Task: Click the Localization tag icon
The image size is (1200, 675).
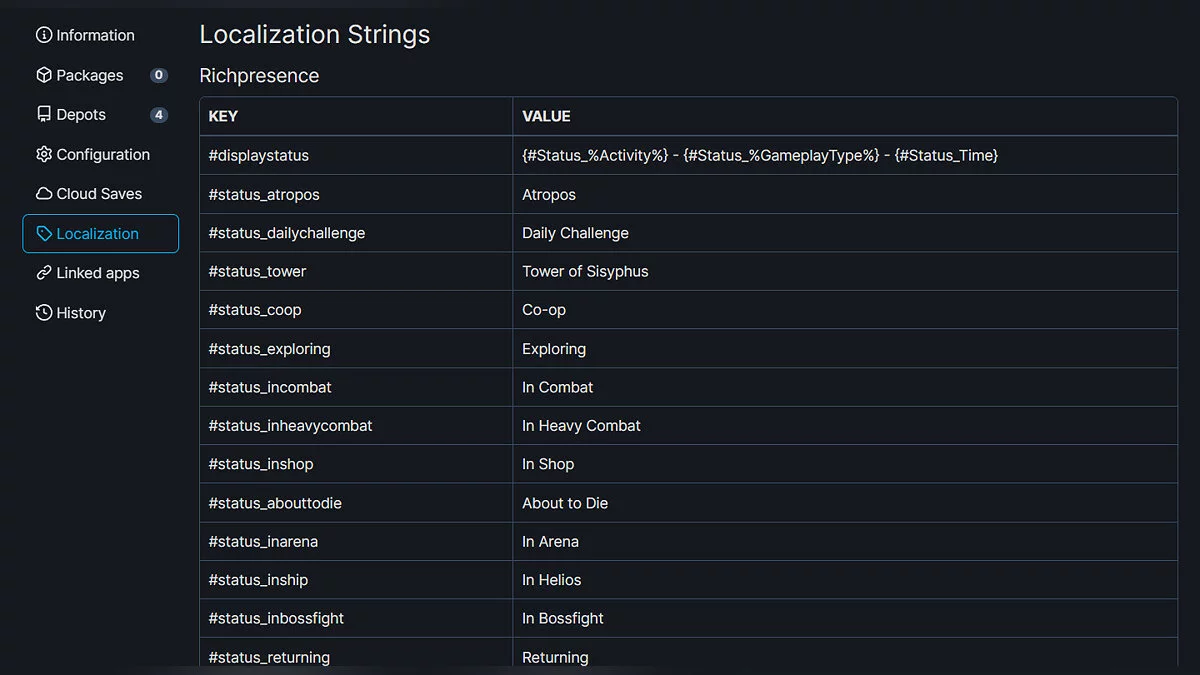Action: tap(44, 234)
